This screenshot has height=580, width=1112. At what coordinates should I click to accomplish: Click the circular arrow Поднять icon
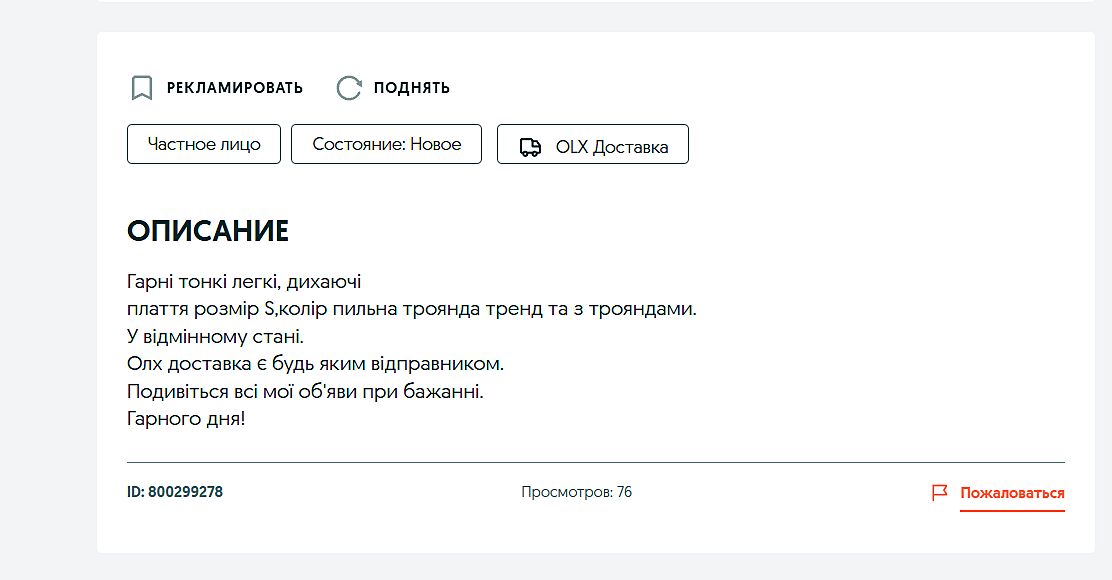[x=348, y=88]
